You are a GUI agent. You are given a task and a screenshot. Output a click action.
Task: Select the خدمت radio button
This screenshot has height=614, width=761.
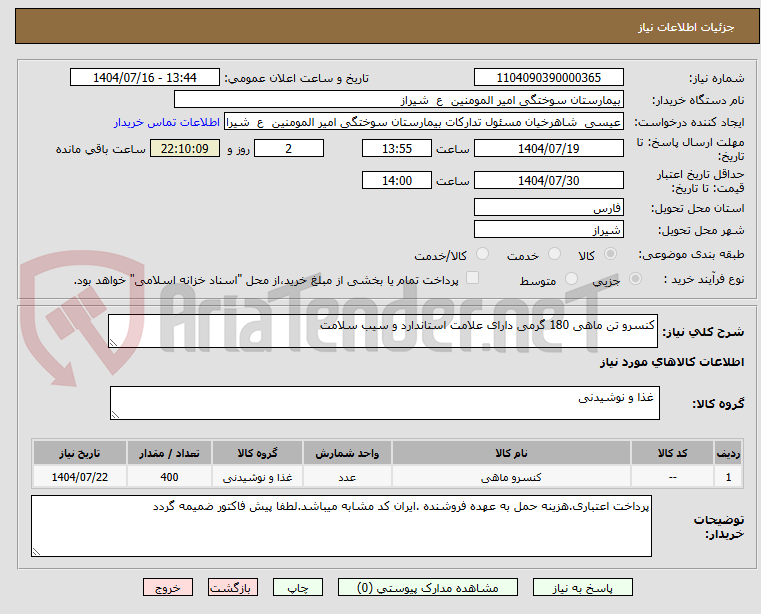(554, 254)
